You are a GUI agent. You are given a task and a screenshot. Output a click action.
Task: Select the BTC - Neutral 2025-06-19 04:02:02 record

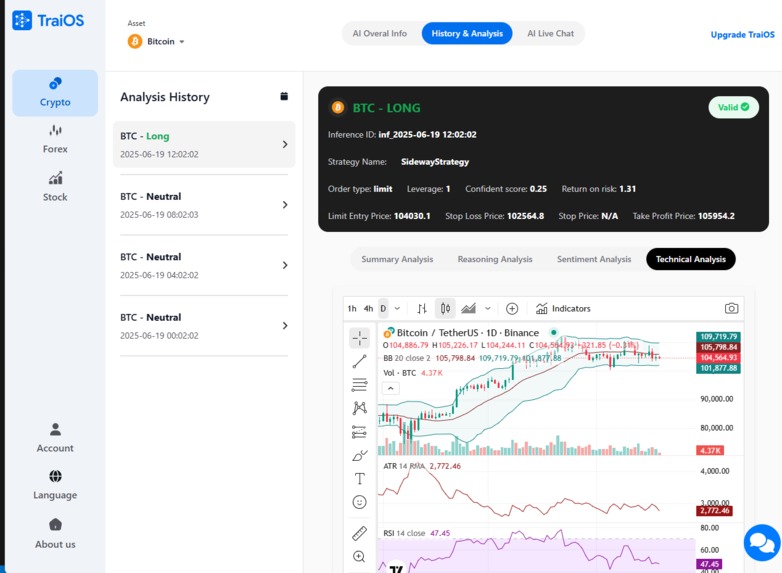[x=204, y=265]
